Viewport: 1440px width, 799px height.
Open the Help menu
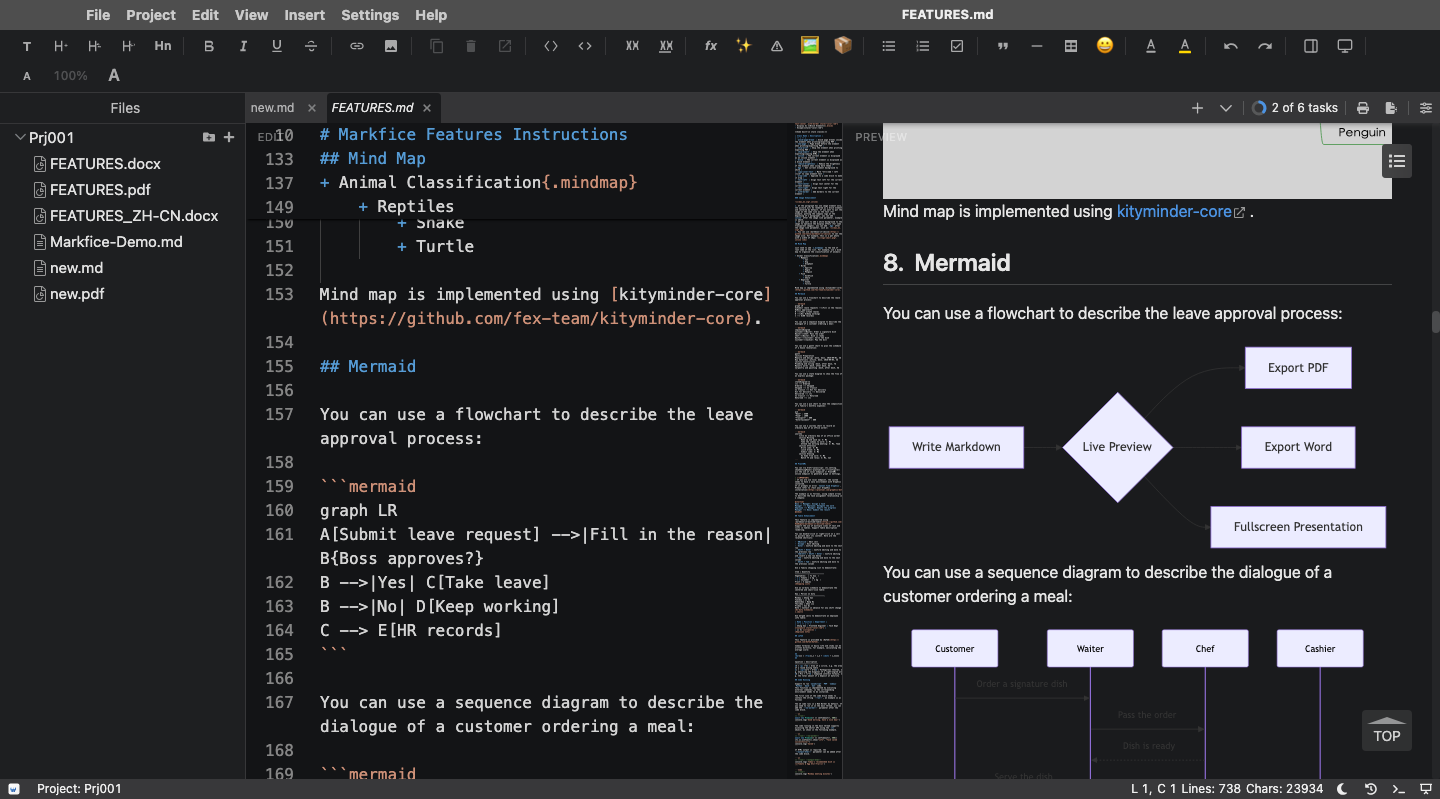point(431,15)
